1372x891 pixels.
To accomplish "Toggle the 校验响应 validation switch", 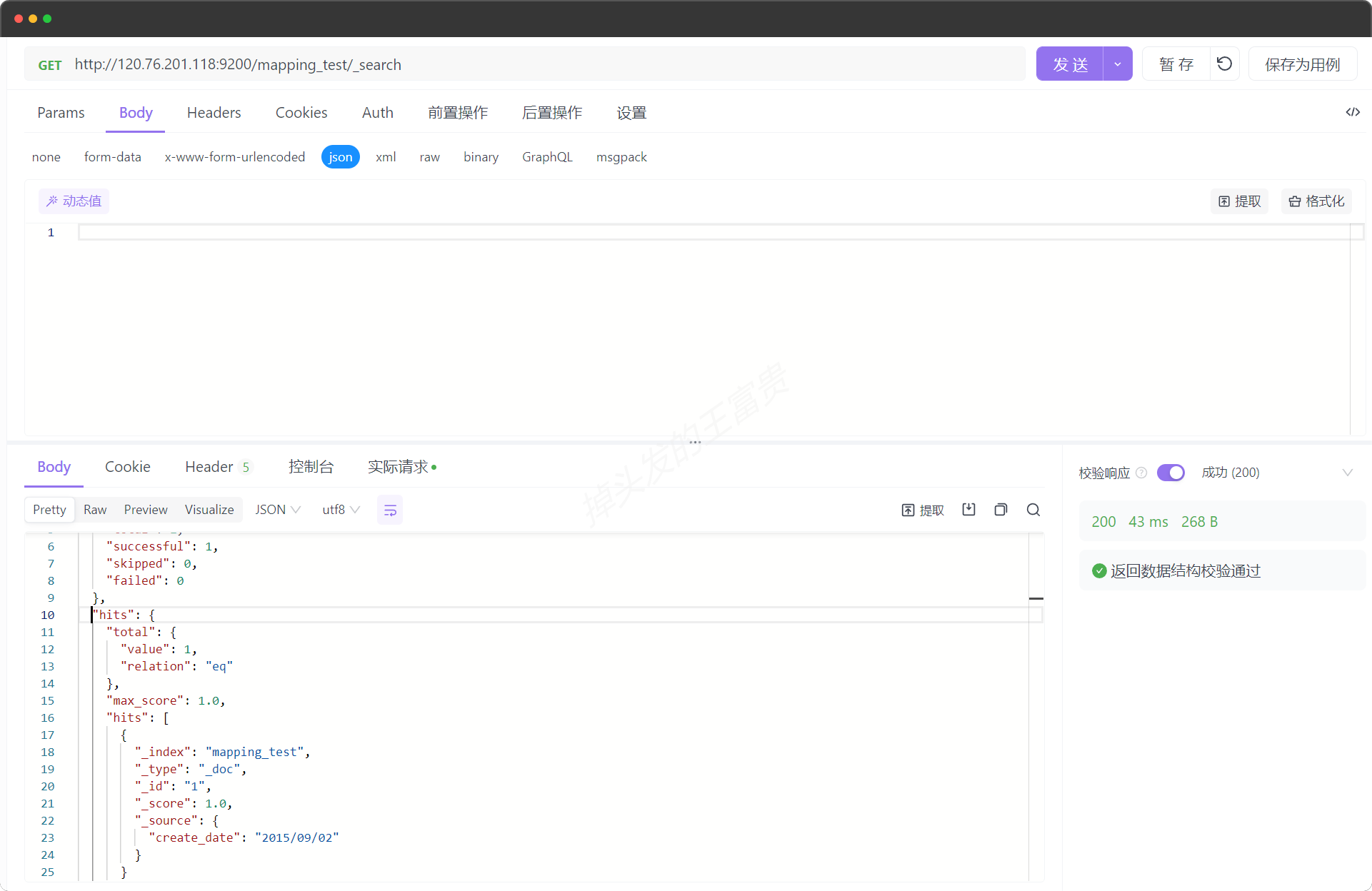I will click(x=1171, y=473).
